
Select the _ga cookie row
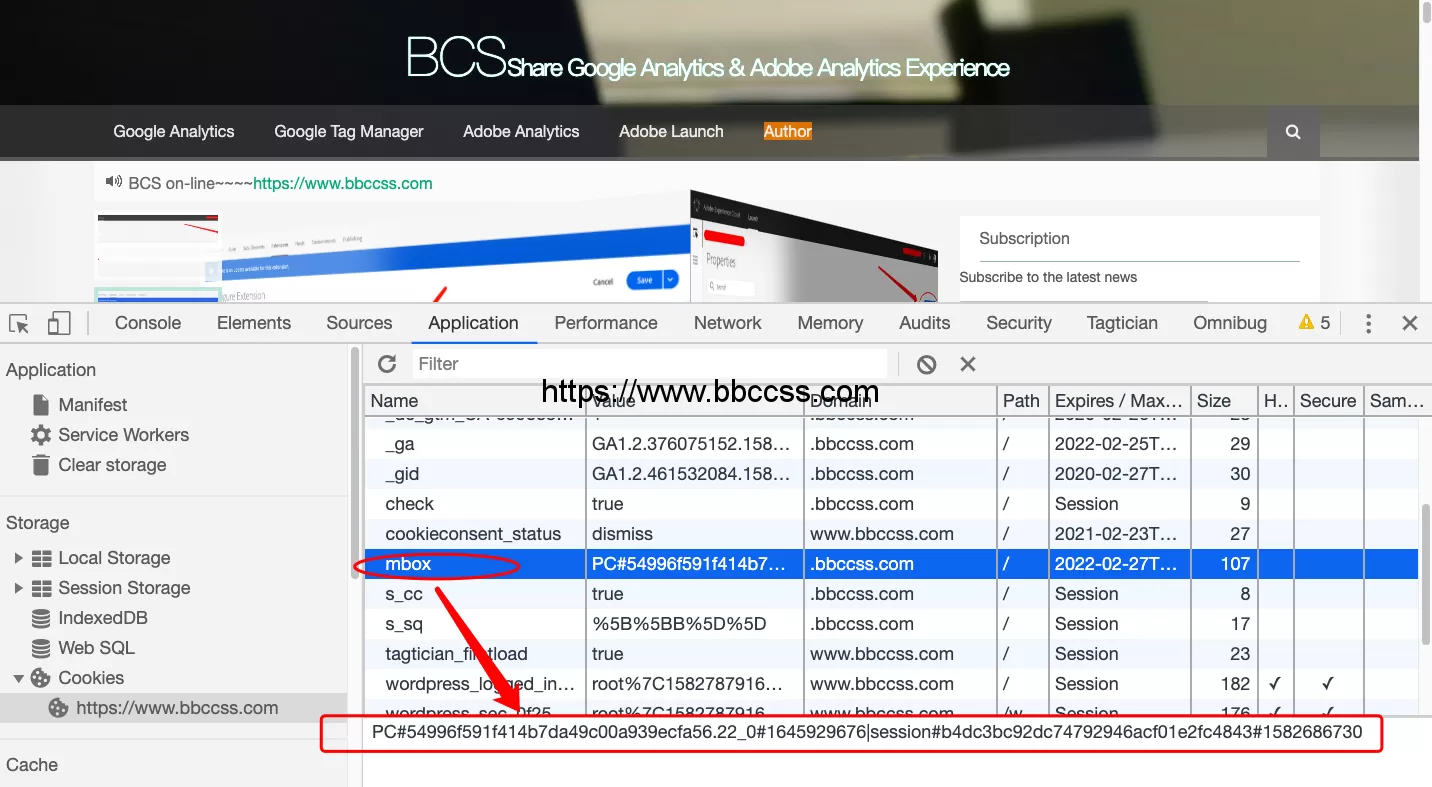click(891, 444)
